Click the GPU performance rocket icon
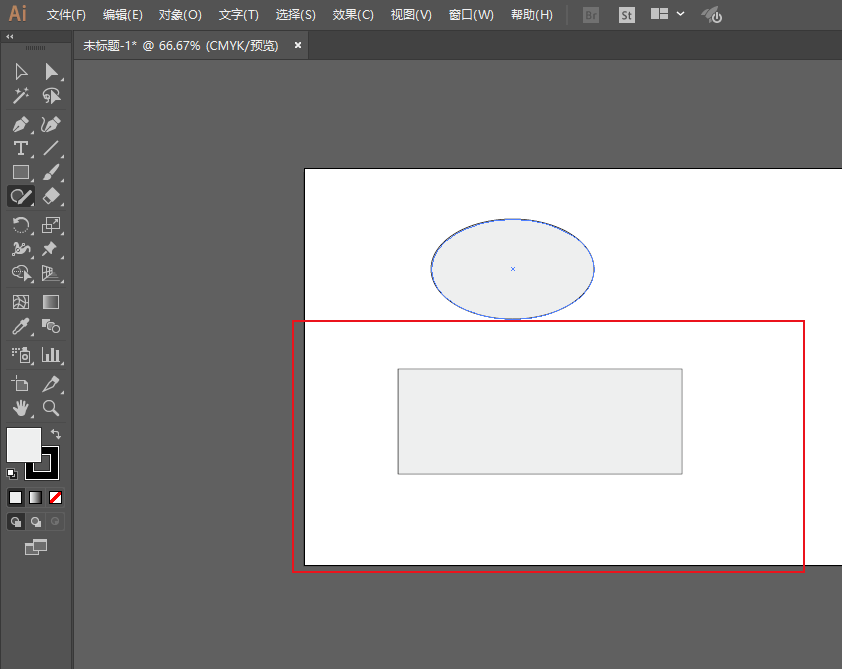 pyautogui.click(x=711, y=14)
